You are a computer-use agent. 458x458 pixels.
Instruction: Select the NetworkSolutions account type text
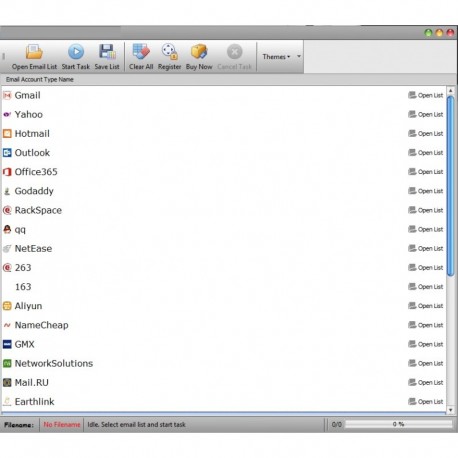coord(54,363)
